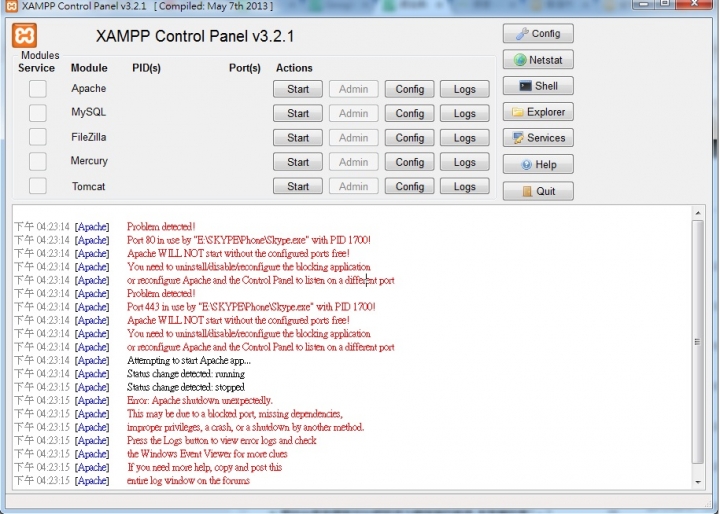Launch the Shell terminal button
Viewport: 720px width, 514px height.
point(538,86)
